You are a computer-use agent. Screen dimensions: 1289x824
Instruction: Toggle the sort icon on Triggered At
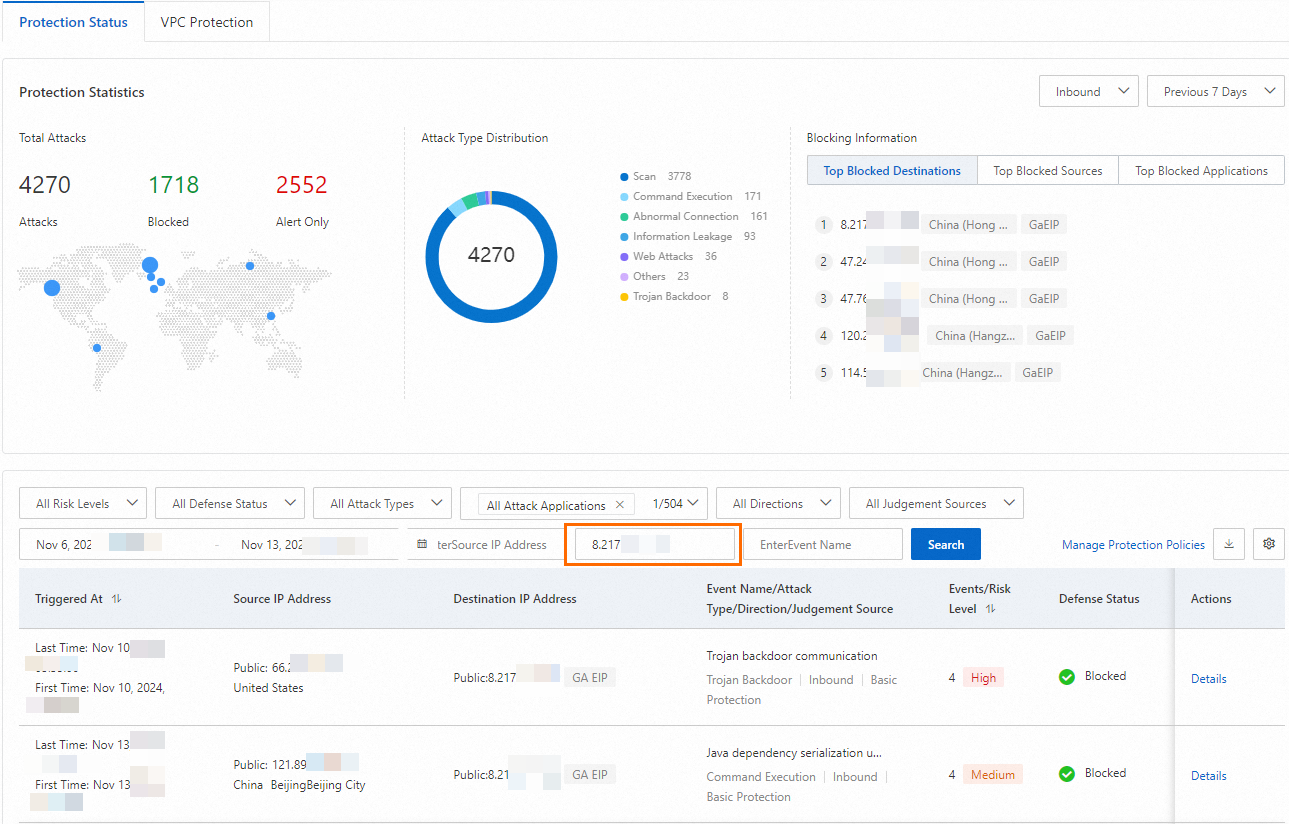coord(117,599)
